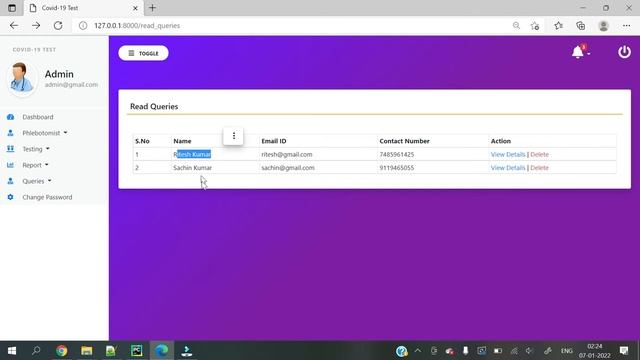Expand the Queries menu

[36, 181]
